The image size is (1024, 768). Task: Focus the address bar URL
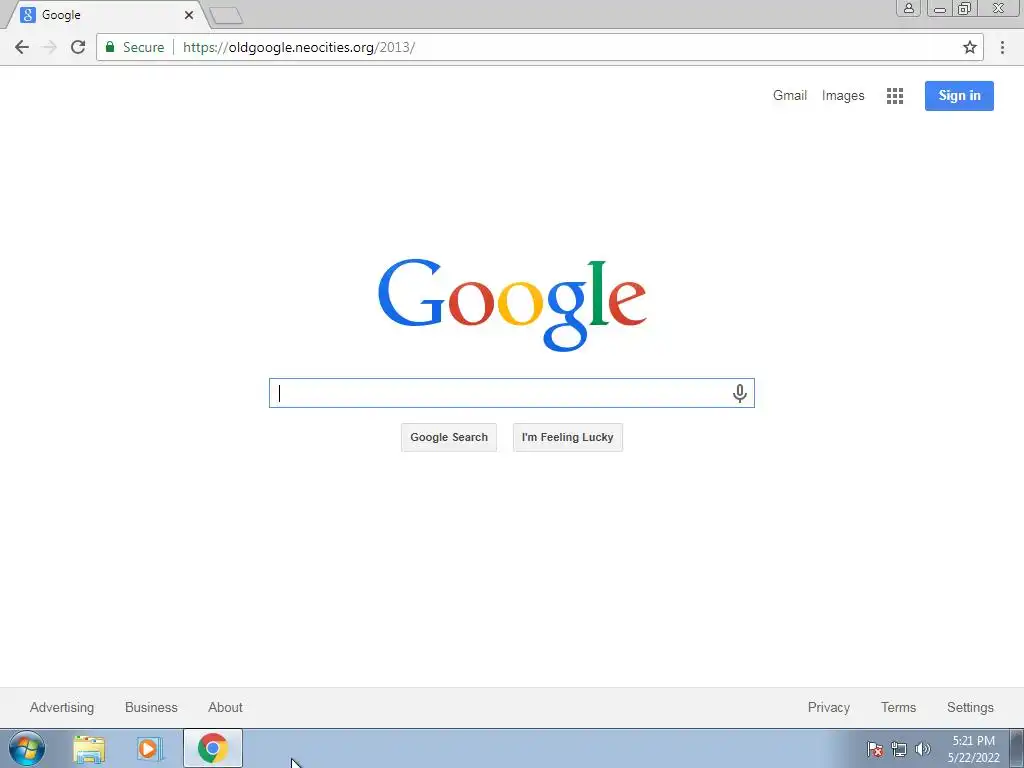click(299, 47)
